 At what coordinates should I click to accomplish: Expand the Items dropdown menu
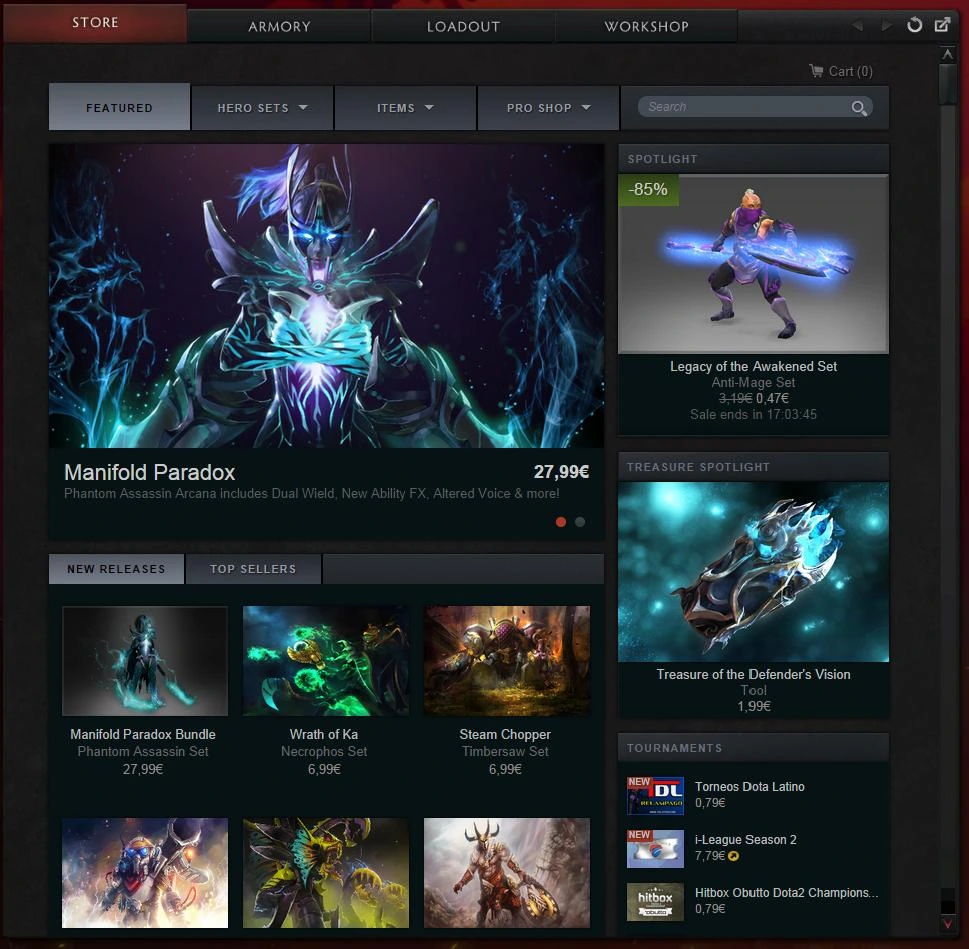pyautogui.click(x=405, y=108)
